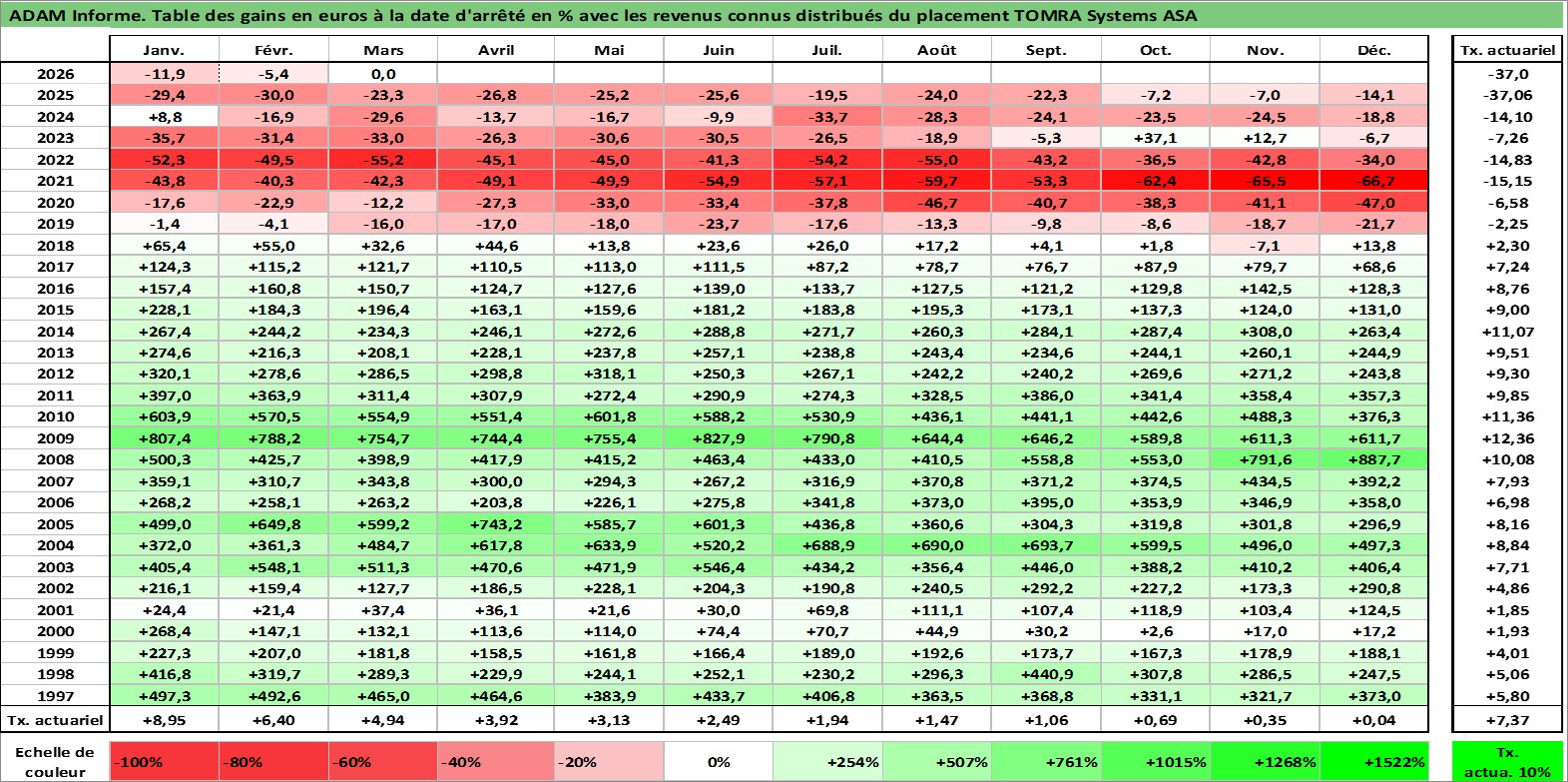Click the '+308,0' cell for November 2014
The image size is (1568, 782).
pos(1265,332)
